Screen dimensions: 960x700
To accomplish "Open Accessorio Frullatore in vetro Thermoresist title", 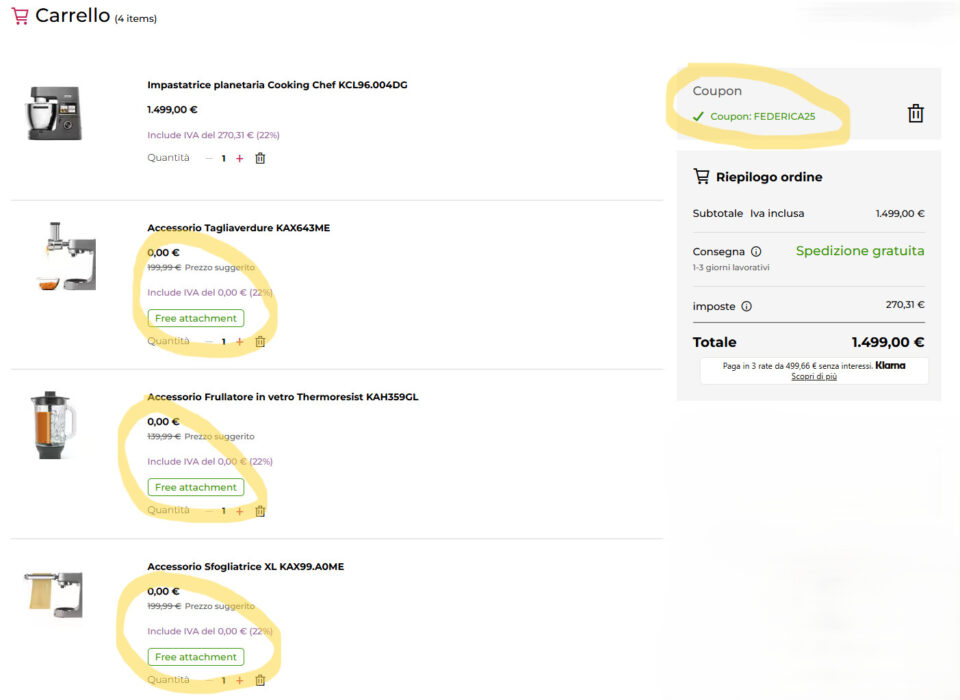I will 283,397.
